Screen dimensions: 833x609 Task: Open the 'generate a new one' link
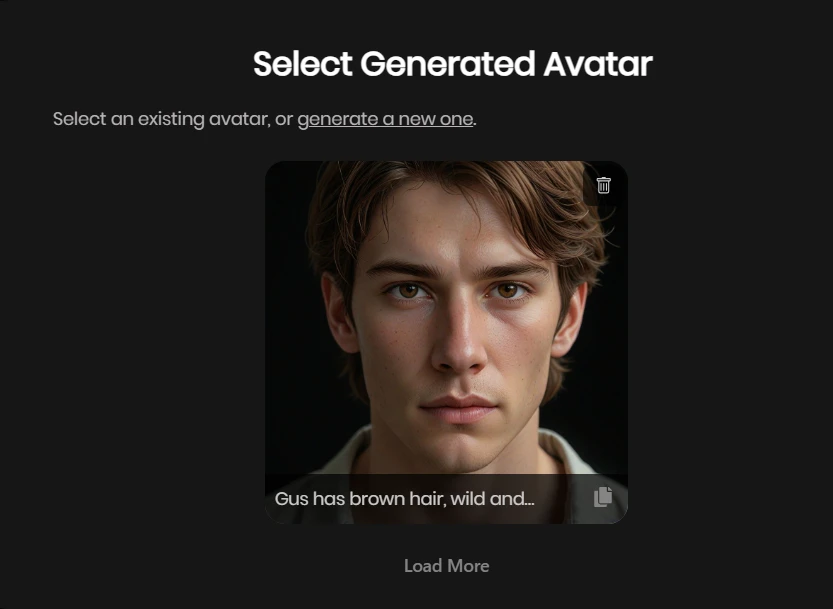point(385,119)
